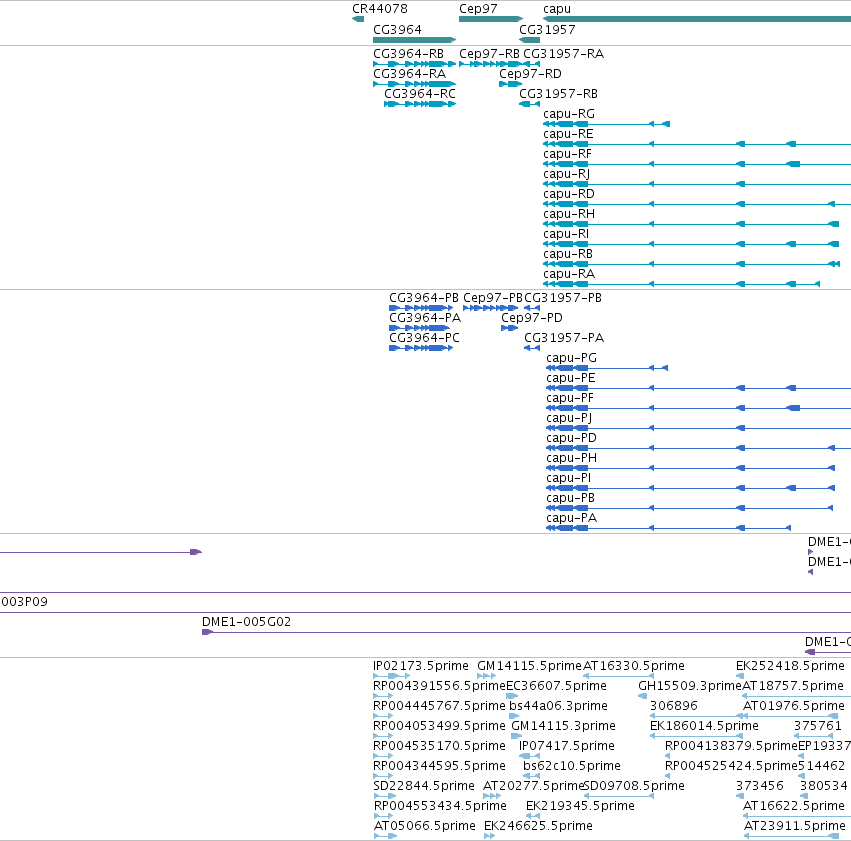Screen dimensions: 851x841
Task: Choose the AT01976.5prime EST
Action: coord(791,716)
